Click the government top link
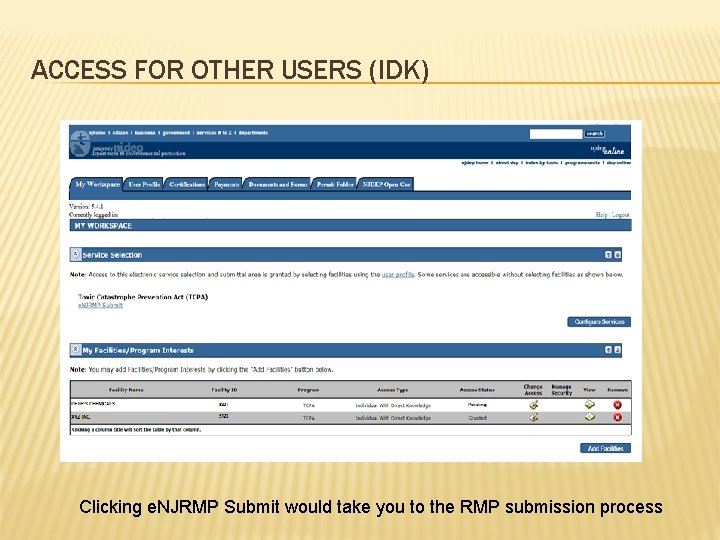Viewport: 720px width, 540px height. [176, 133]
